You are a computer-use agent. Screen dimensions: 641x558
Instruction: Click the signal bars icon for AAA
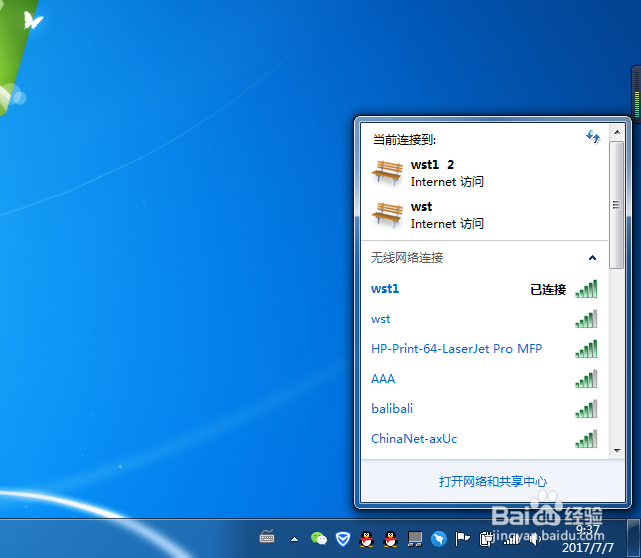coord(586,379)
